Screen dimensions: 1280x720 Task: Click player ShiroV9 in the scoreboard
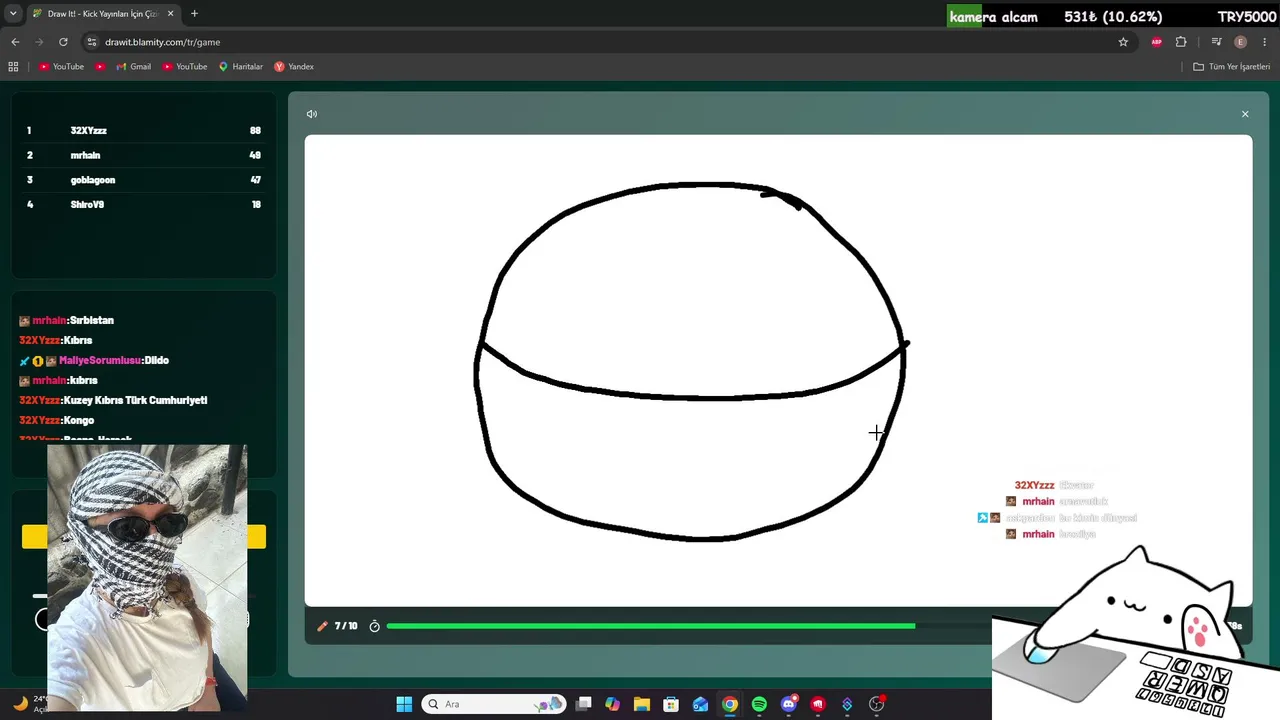click(x=87, y=205)
